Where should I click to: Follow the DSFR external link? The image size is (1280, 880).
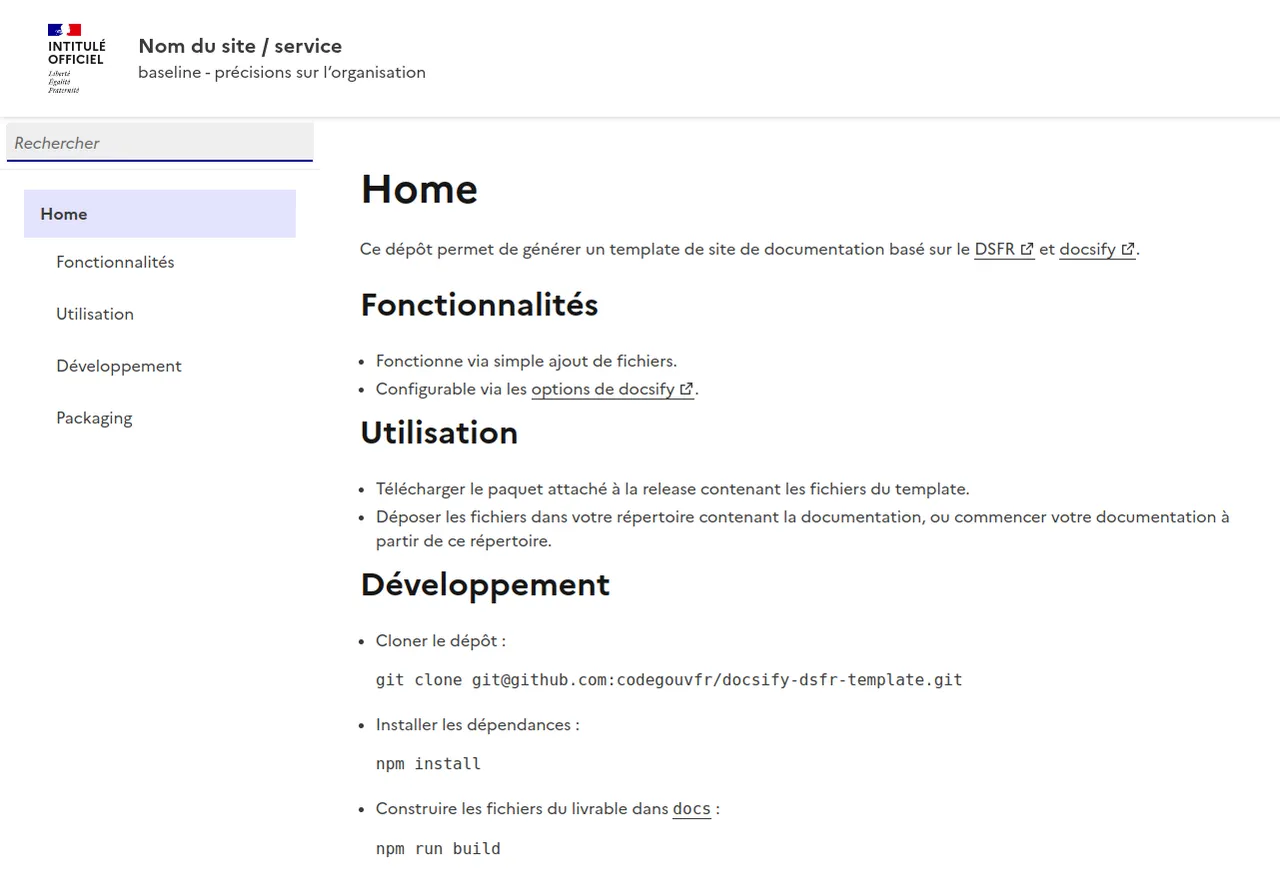(x=1004, y=249)
